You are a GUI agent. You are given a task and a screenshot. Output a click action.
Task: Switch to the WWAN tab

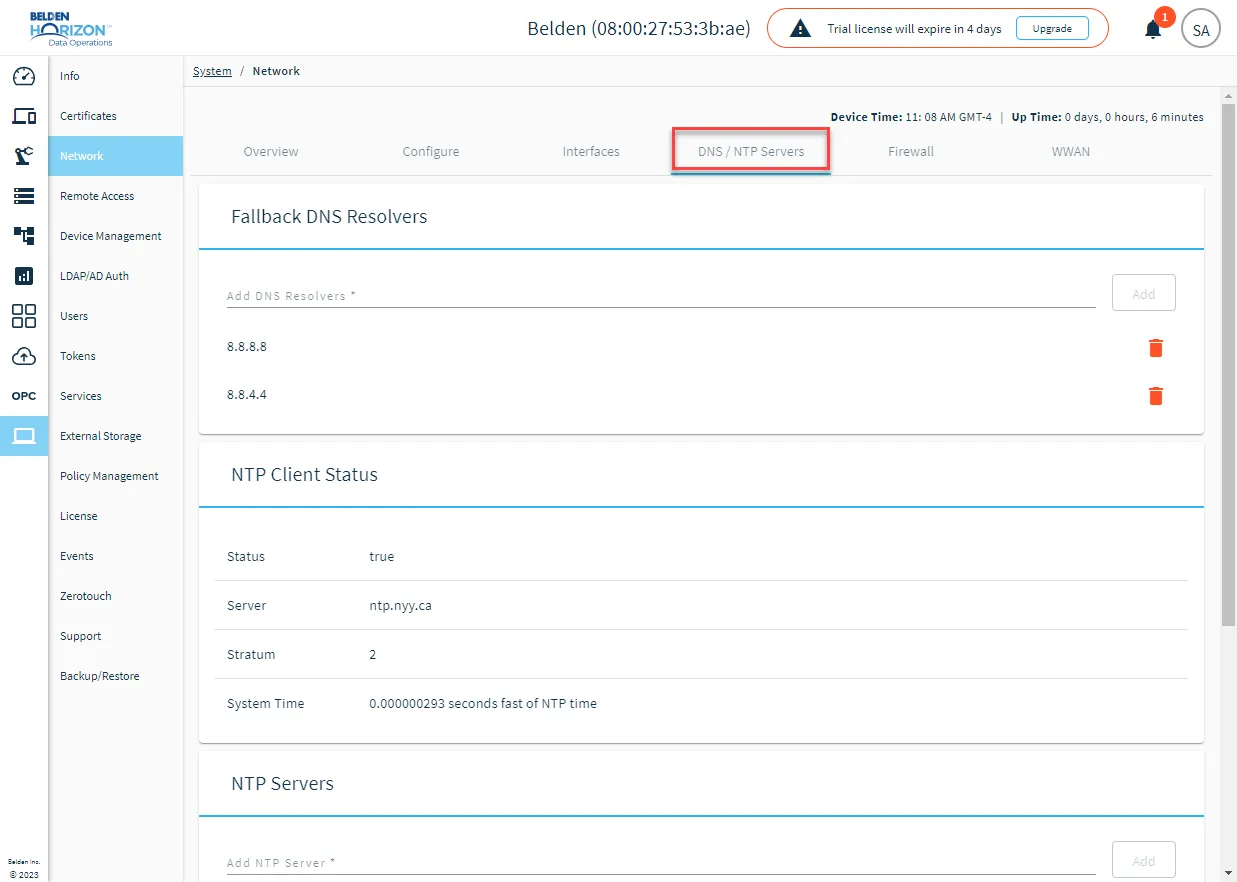(x=1071, y=152)
